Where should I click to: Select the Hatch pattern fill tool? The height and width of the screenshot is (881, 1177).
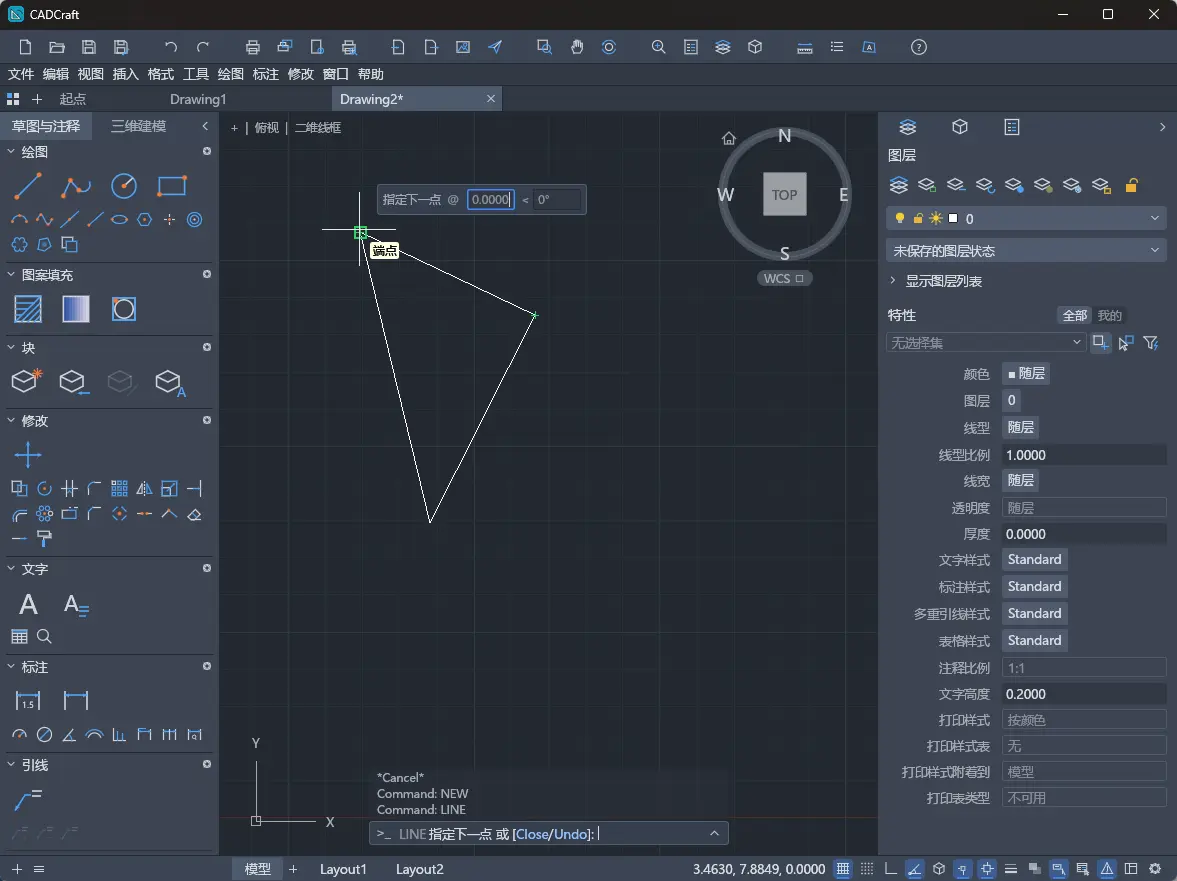pos(28,309)
